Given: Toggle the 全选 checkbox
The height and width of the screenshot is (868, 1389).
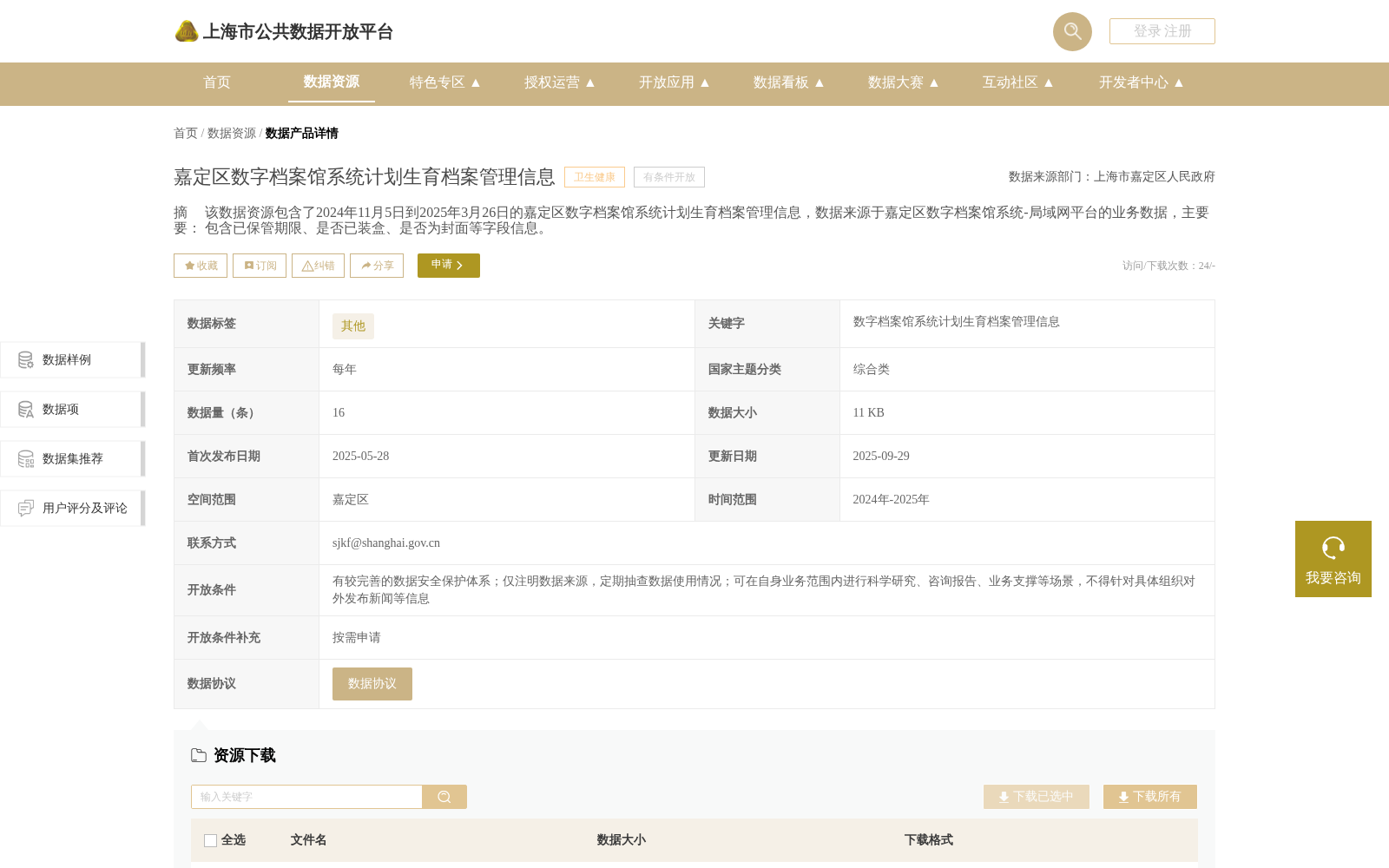Looking at the screenshot, I should [210, 840].
